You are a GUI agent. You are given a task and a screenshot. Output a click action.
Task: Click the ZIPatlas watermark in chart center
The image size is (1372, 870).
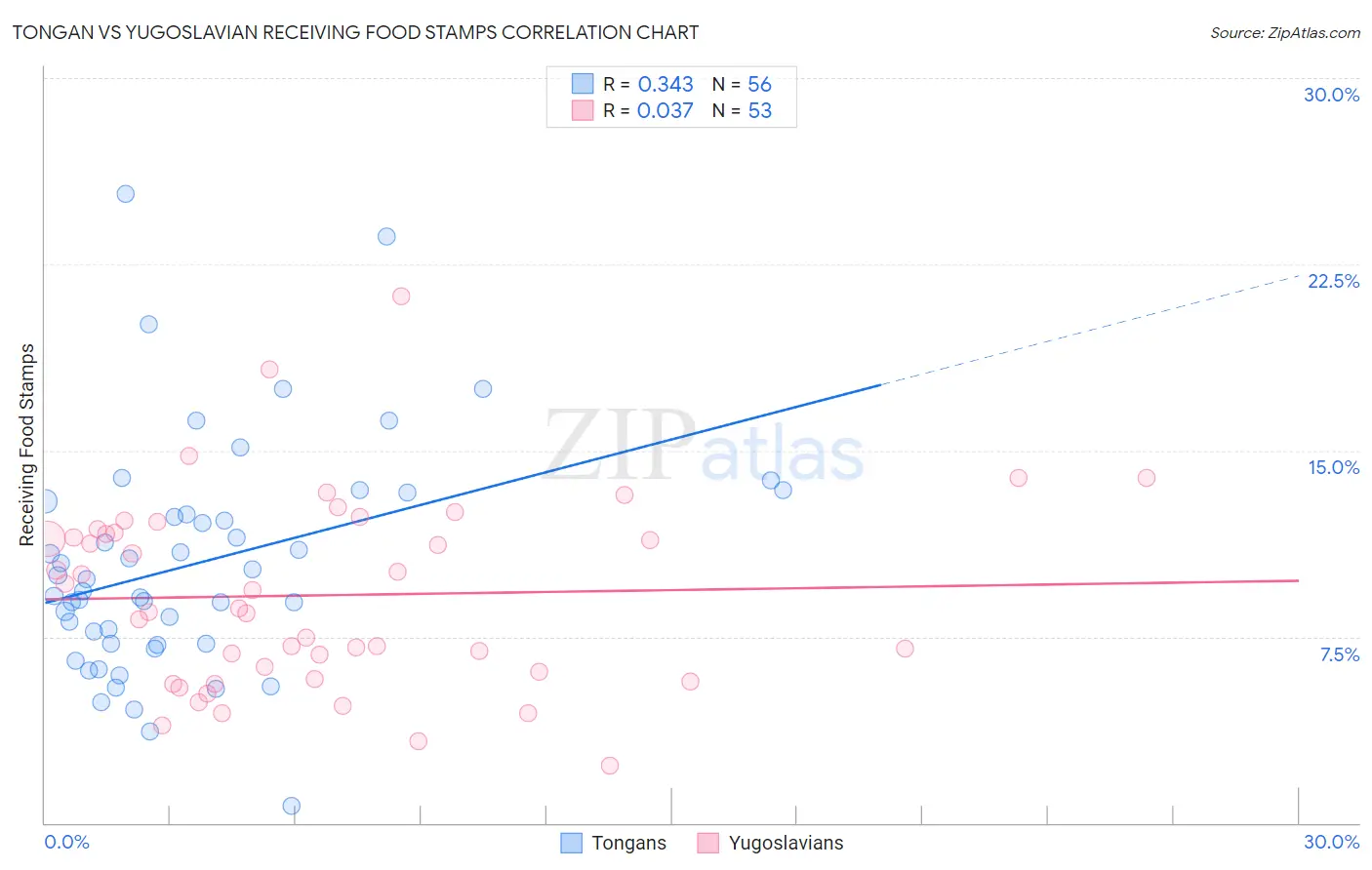[x=705, y=445]
